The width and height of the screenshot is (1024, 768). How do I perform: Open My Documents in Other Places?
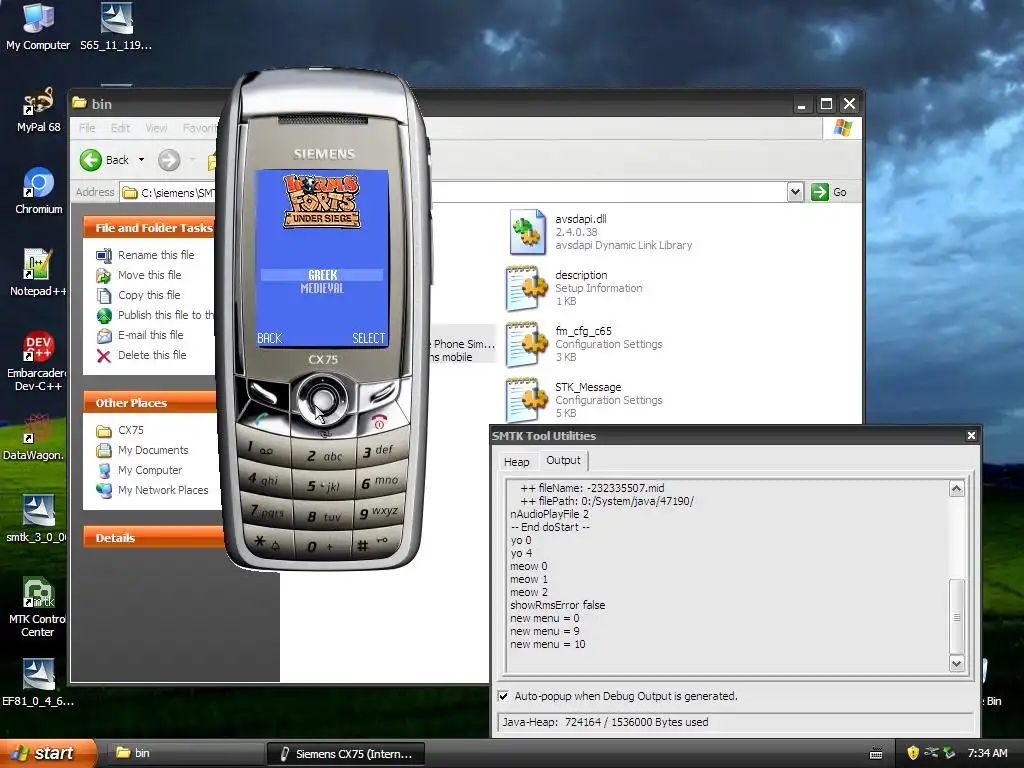(153, 450)
